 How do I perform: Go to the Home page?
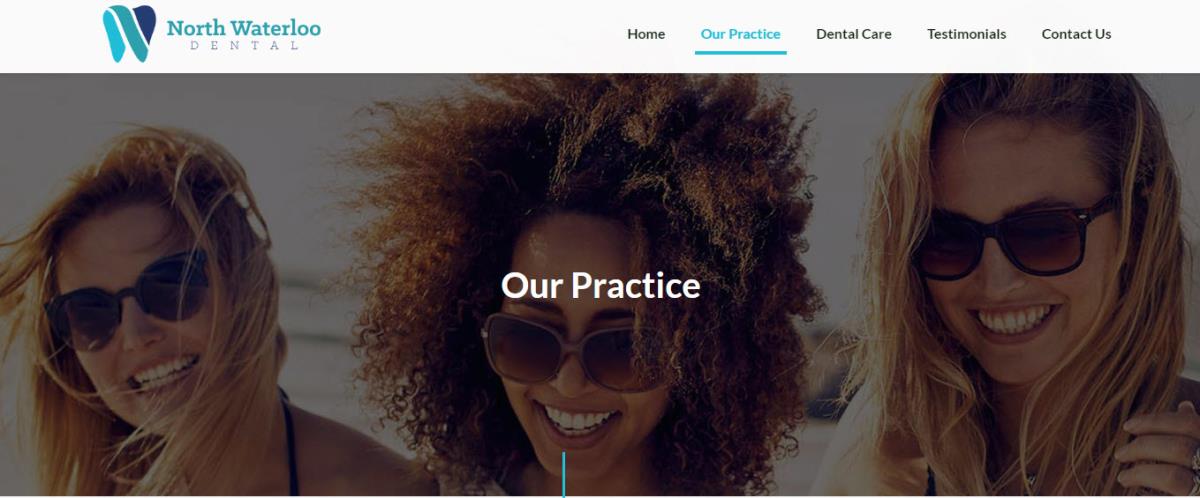click(646, 34)
